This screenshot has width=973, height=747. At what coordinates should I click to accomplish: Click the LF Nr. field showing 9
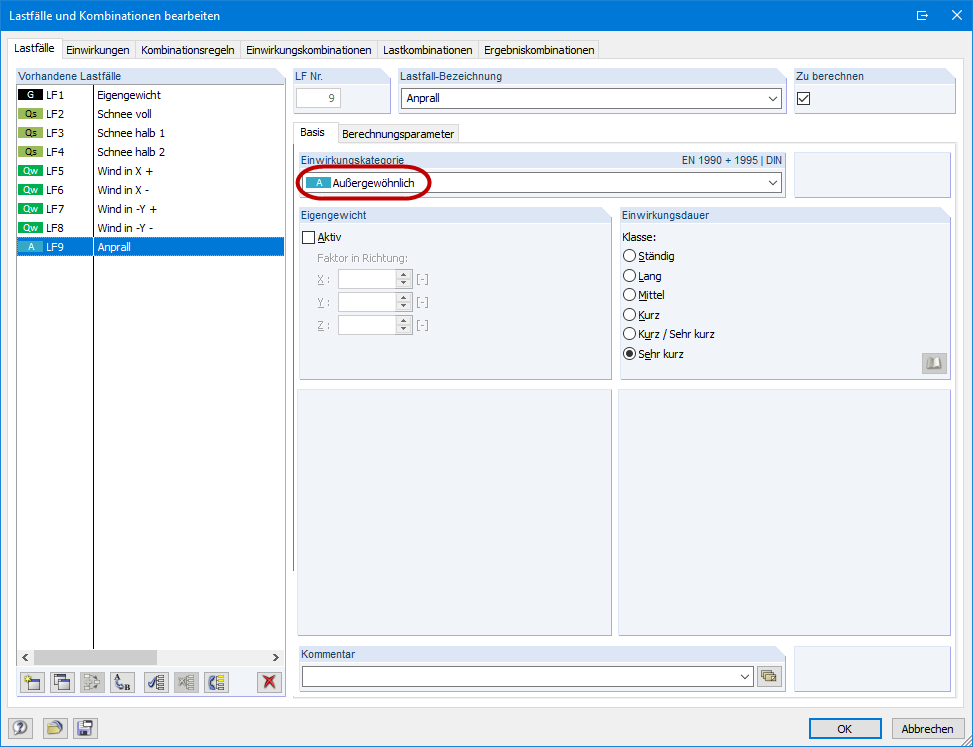point(318,99)
